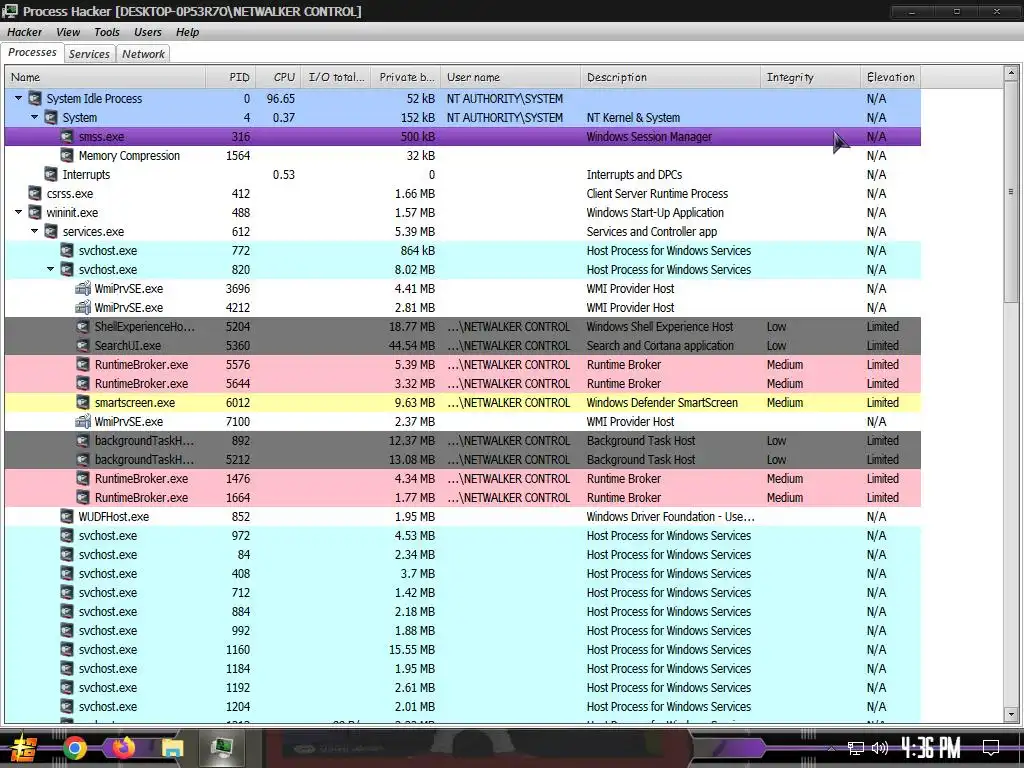1024x768 pixels.
Task: Open the Start menu on taskbar
Action: pos(24,748)
